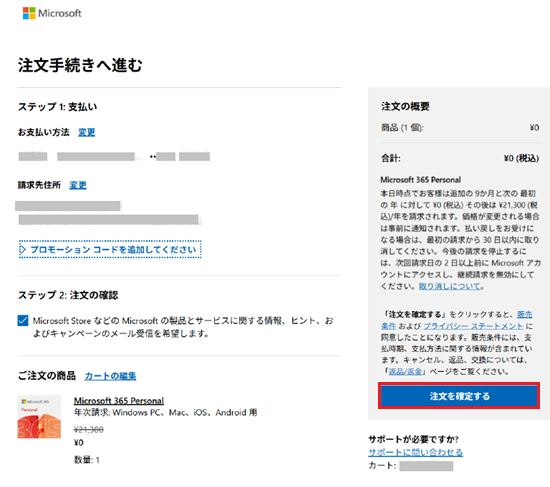Open the Microsoft 365 Personal product link
550x487 pixels.
pos(119,400)
